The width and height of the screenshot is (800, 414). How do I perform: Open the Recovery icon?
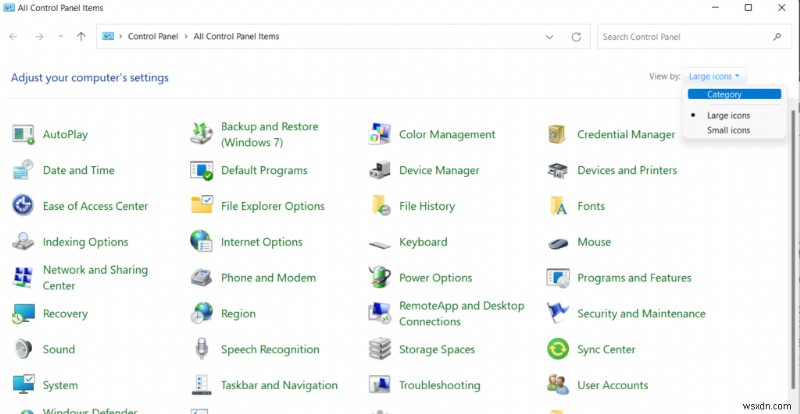tap(23, 313)
